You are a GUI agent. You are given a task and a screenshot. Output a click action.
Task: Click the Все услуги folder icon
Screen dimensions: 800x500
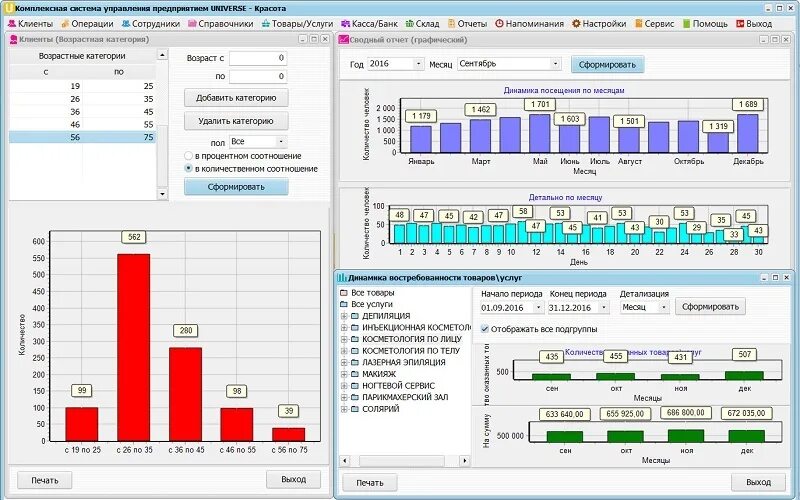(x=344, y=304)
